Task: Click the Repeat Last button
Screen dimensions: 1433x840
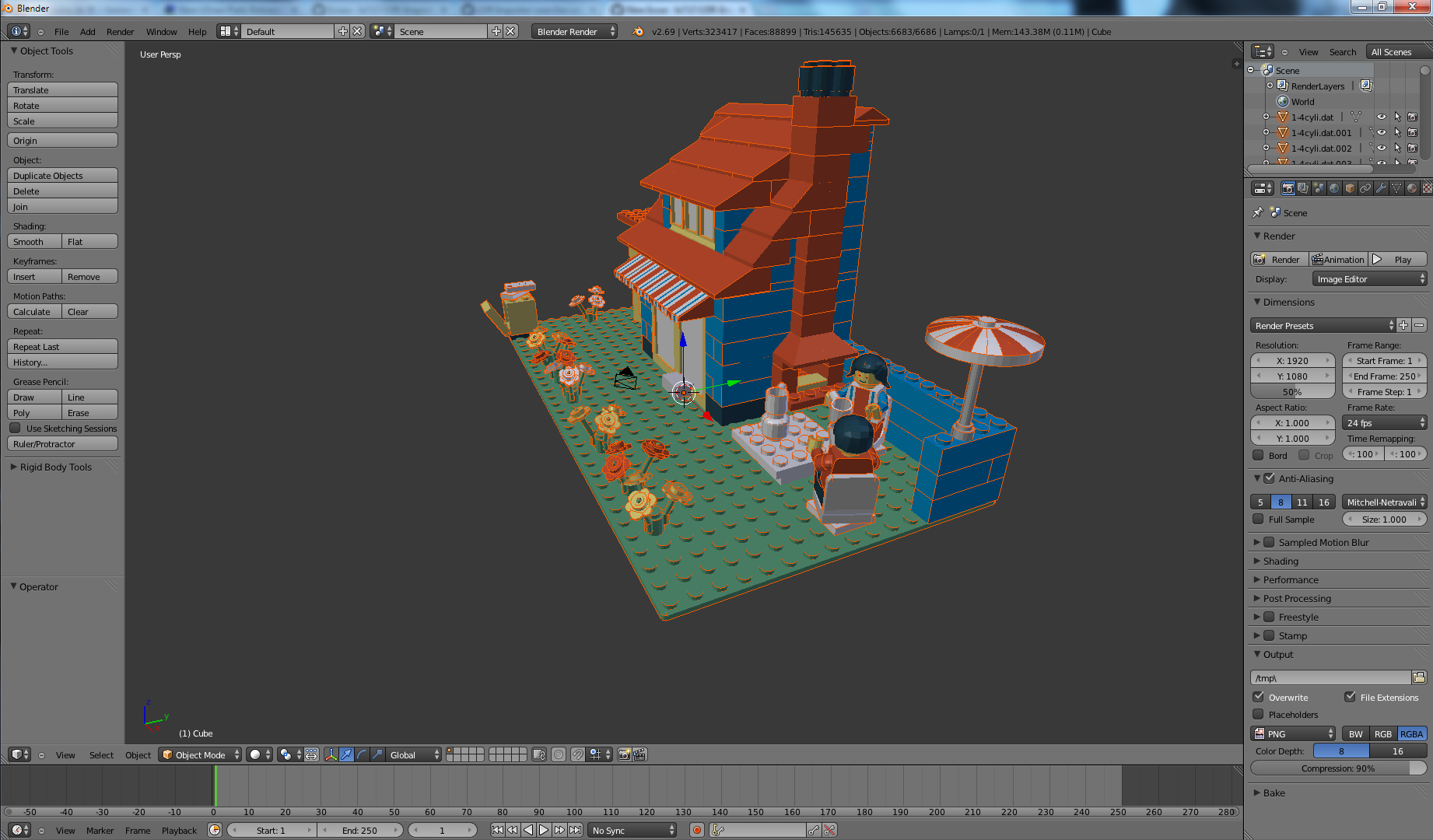Action: click(62, 347)
